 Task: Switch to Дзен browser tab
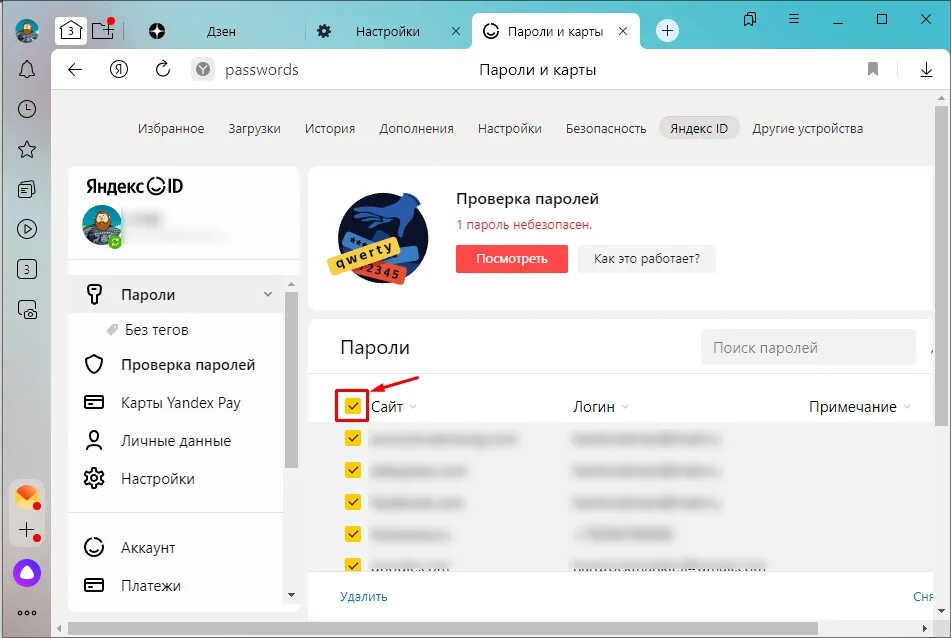click(221, 32)
